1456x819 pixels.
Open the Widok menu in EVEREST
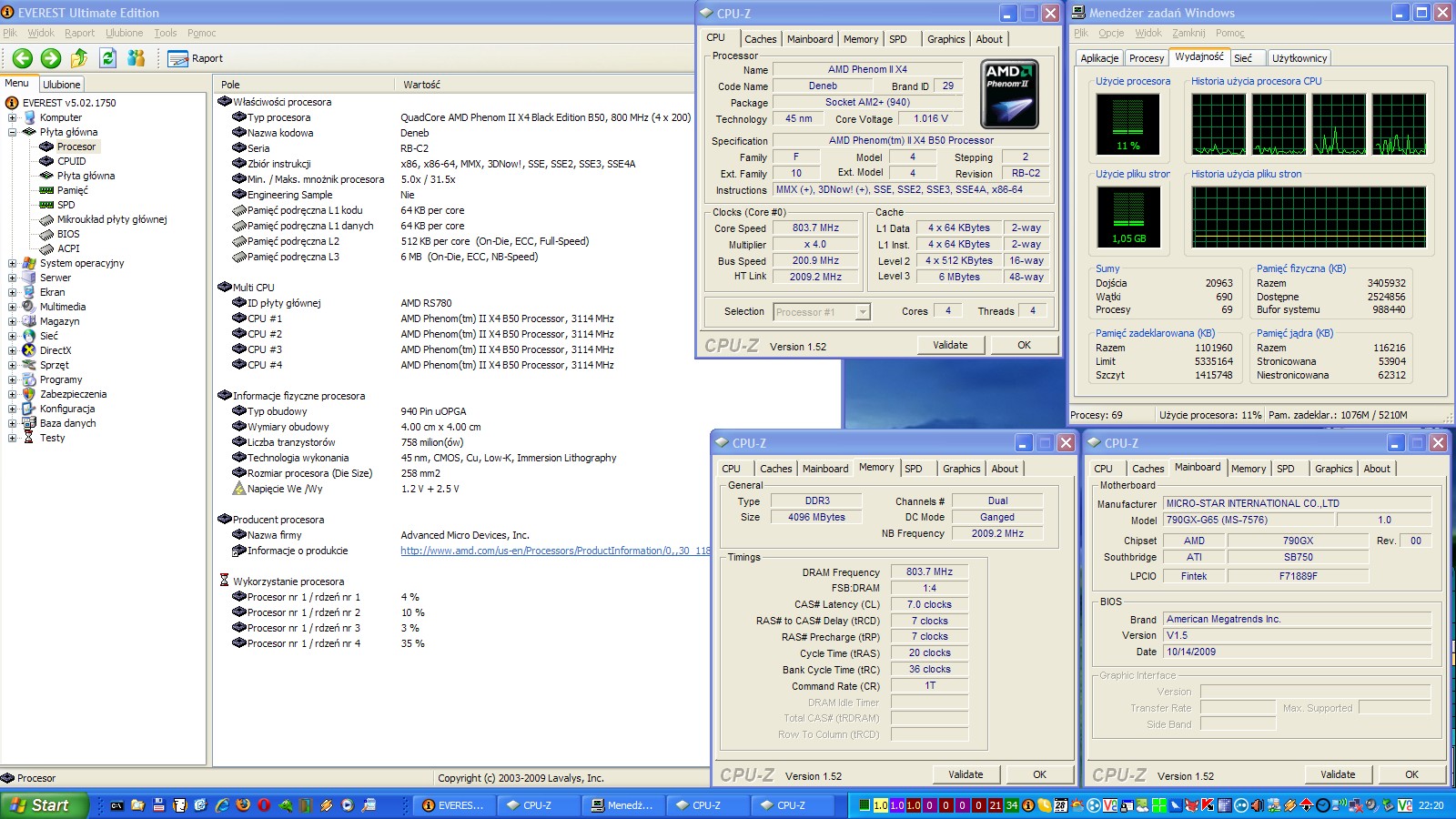[x=41, y=33]
